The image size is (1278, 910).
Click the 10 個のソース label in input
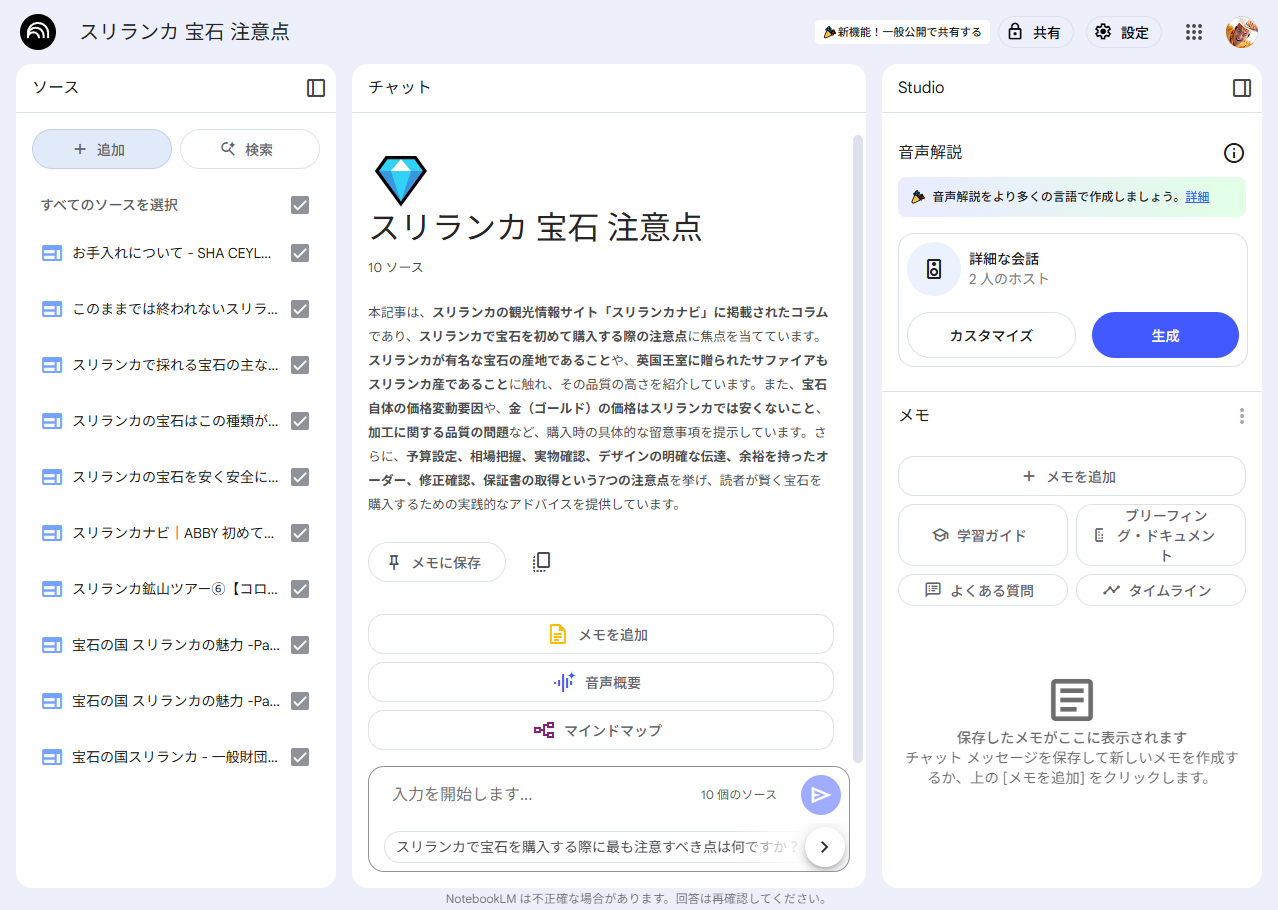(738, 795)
